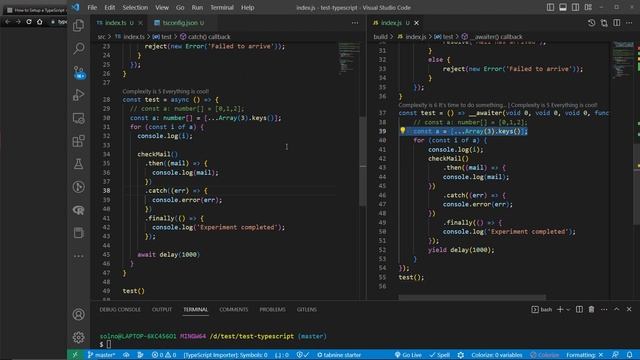Open the Selection menu
This screenshot has height=360, width=640.
coord(135,7)
